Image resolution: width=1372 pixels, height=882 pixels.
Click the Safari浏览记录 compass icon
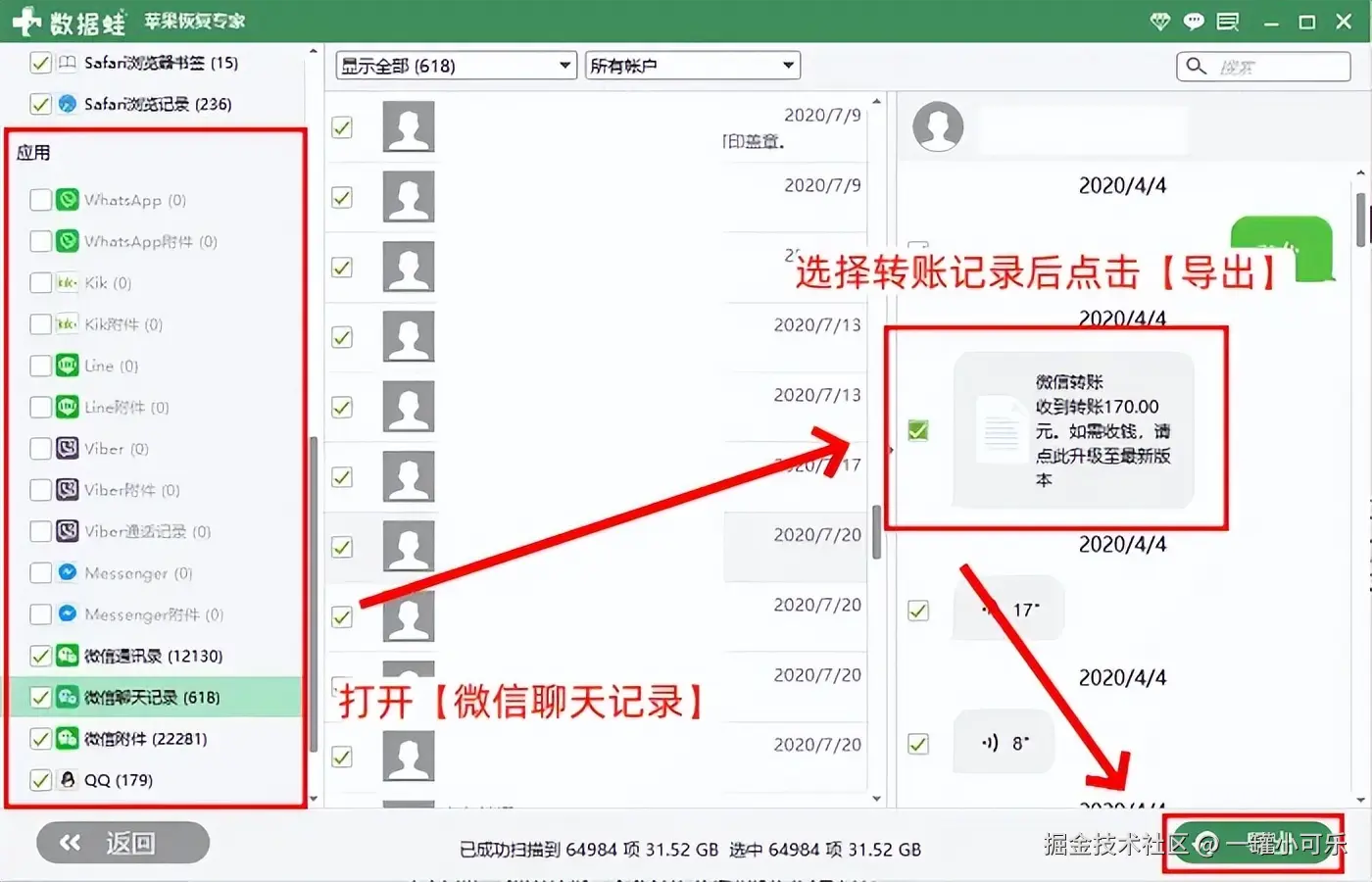[67, 104]
